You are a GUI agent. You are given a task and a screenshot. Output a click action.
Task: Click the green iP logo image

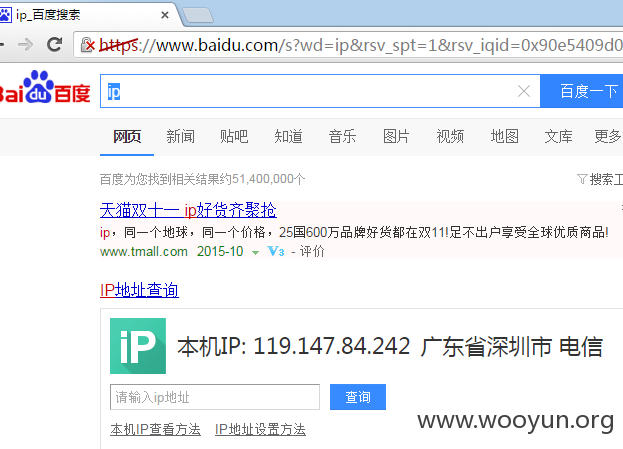coord(138,346)
